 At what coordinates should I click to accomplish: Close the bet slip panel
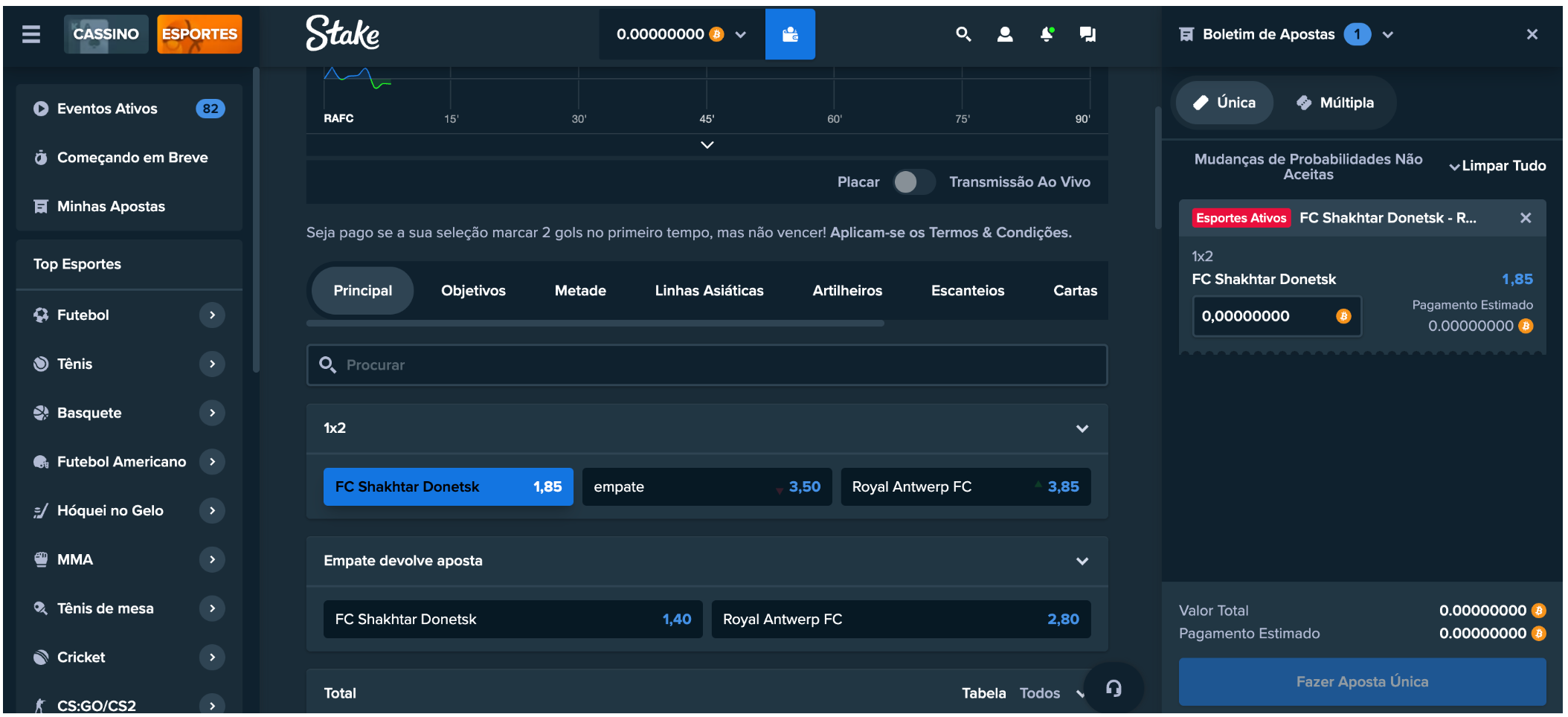[1532, 34]
